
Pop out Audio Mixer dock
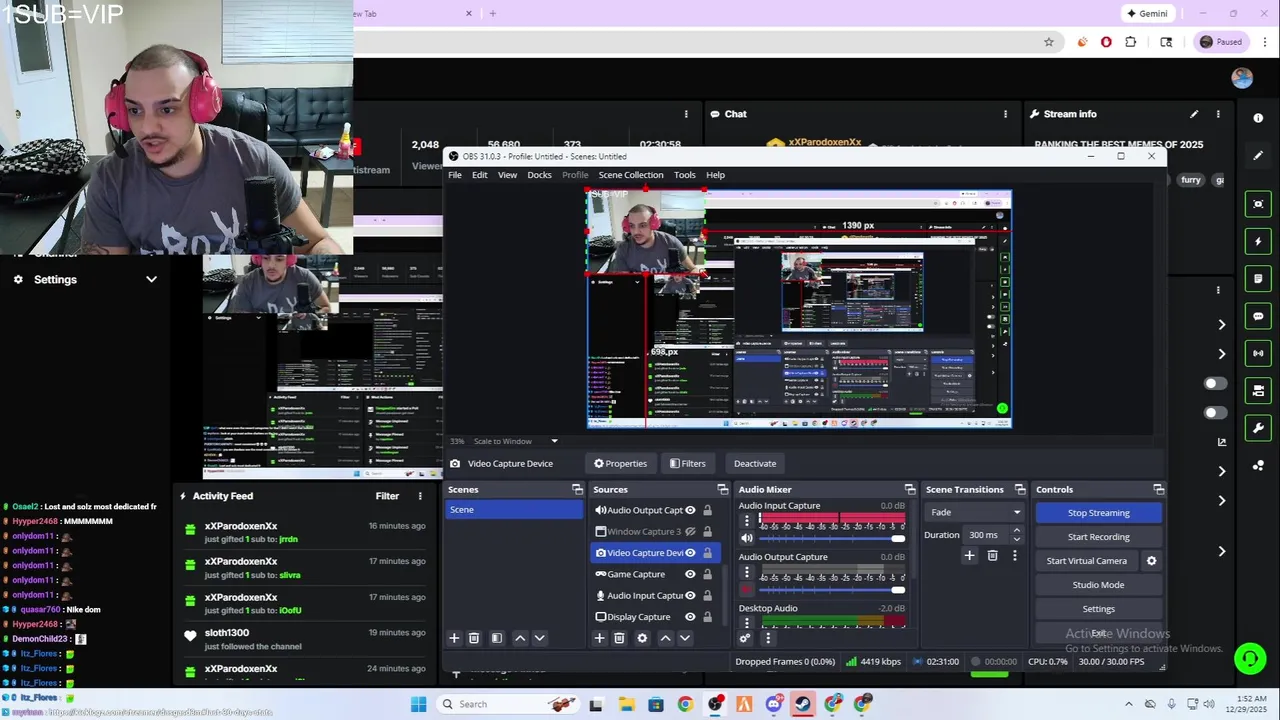[910, 490]
